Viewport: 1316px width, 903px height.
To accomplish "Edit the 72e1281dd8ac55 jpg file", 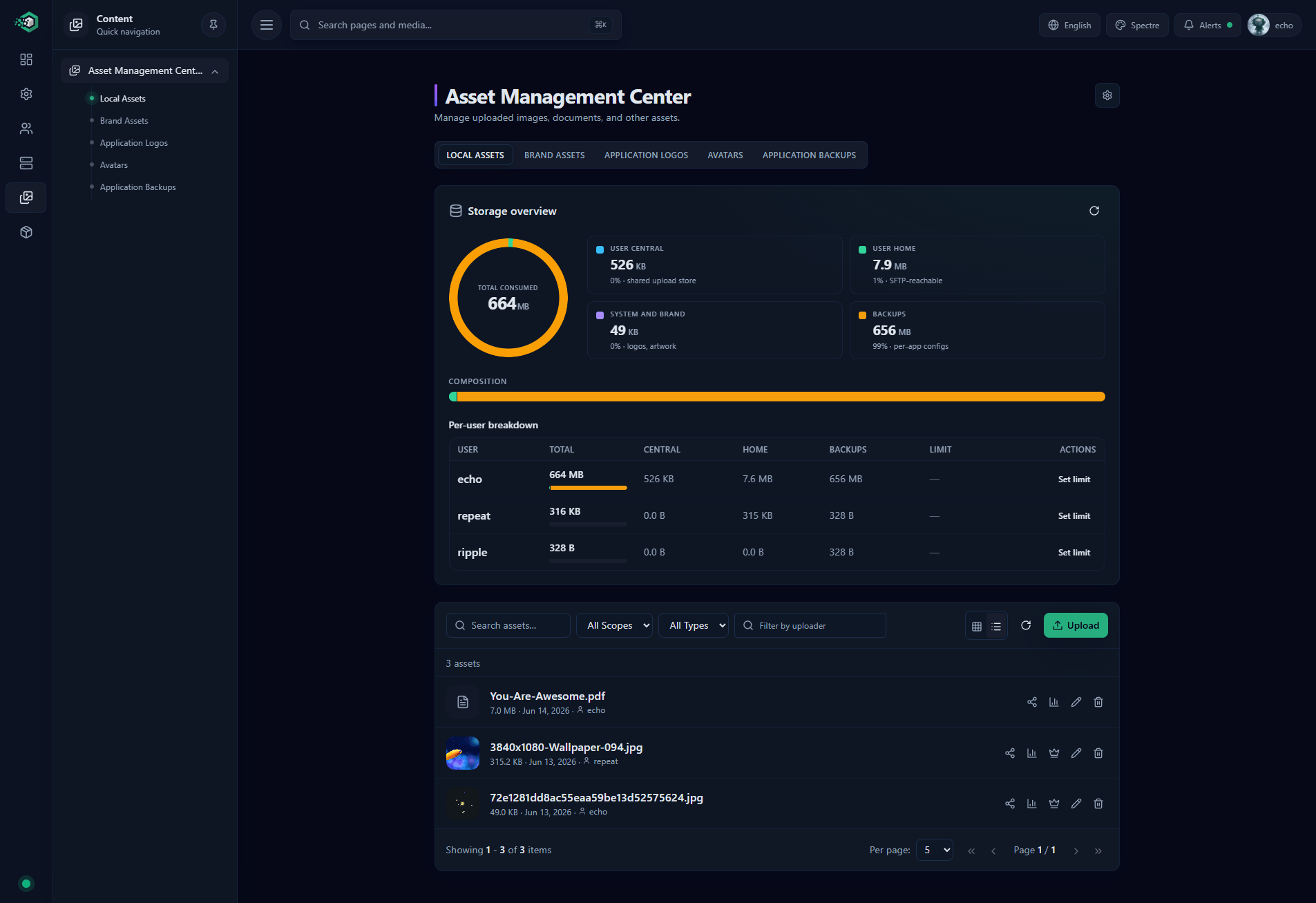I will [1076, 804].
